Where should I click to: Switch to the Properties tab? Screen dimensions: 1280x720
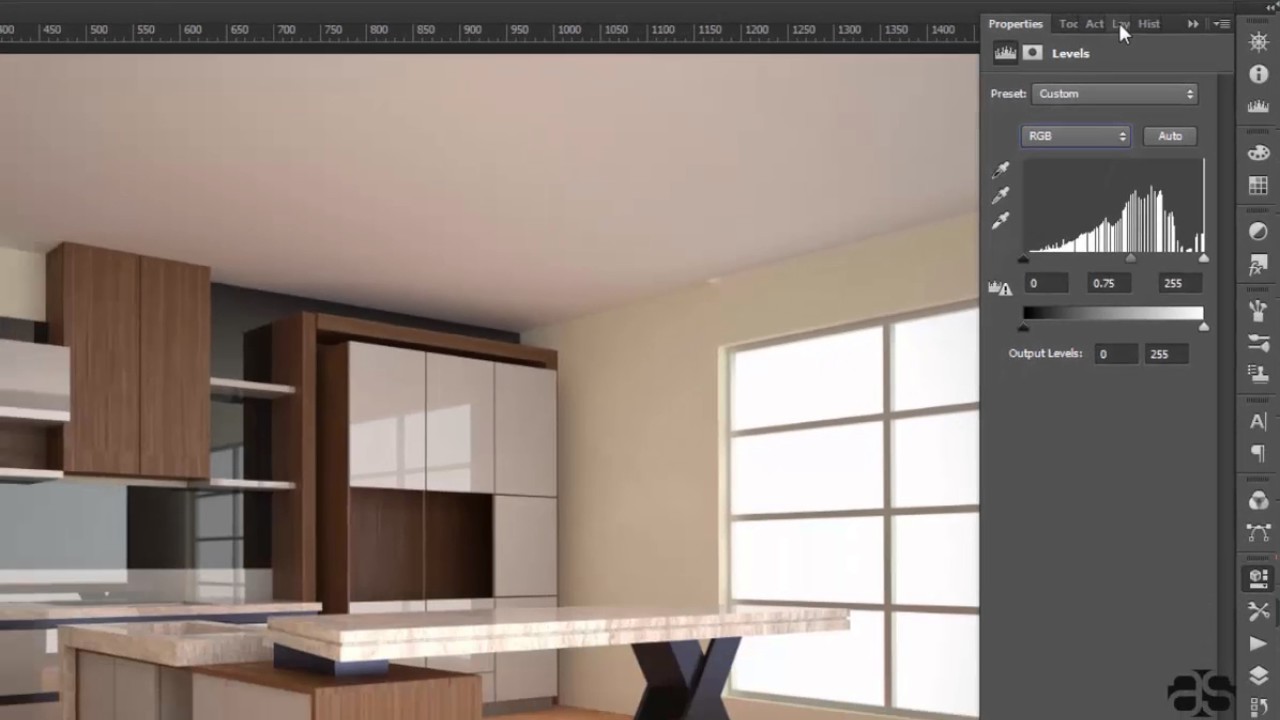pos(1015,24)
